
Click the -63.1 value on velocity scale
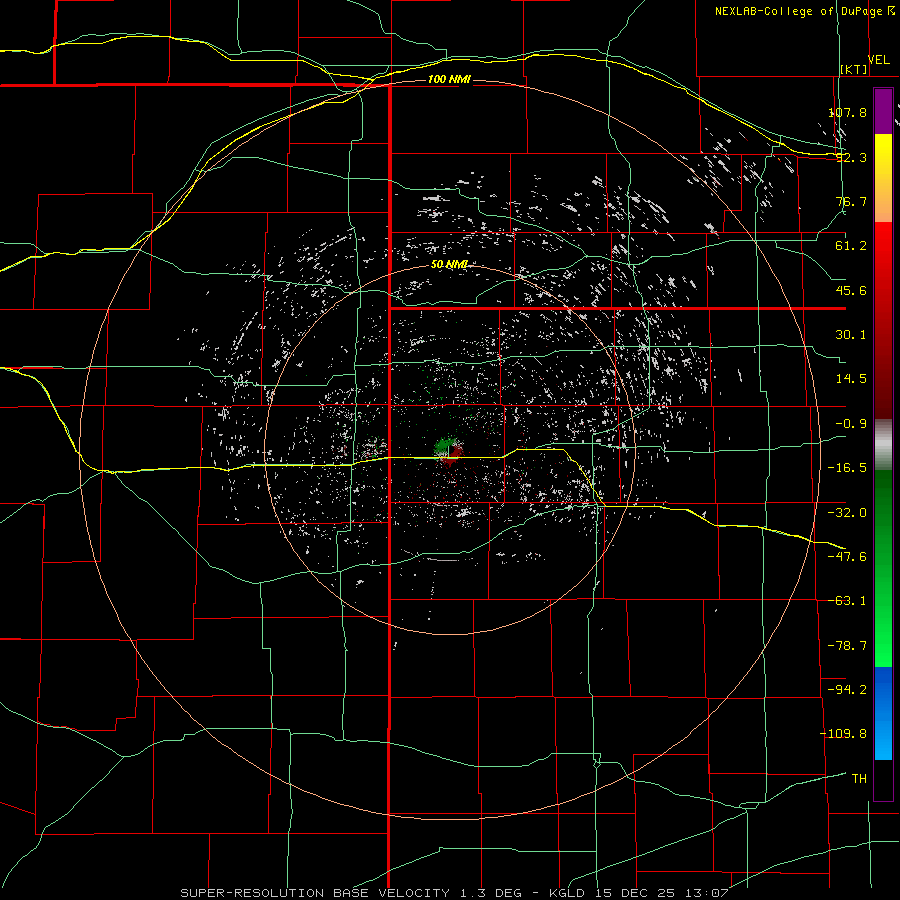(x=848, y=601)
